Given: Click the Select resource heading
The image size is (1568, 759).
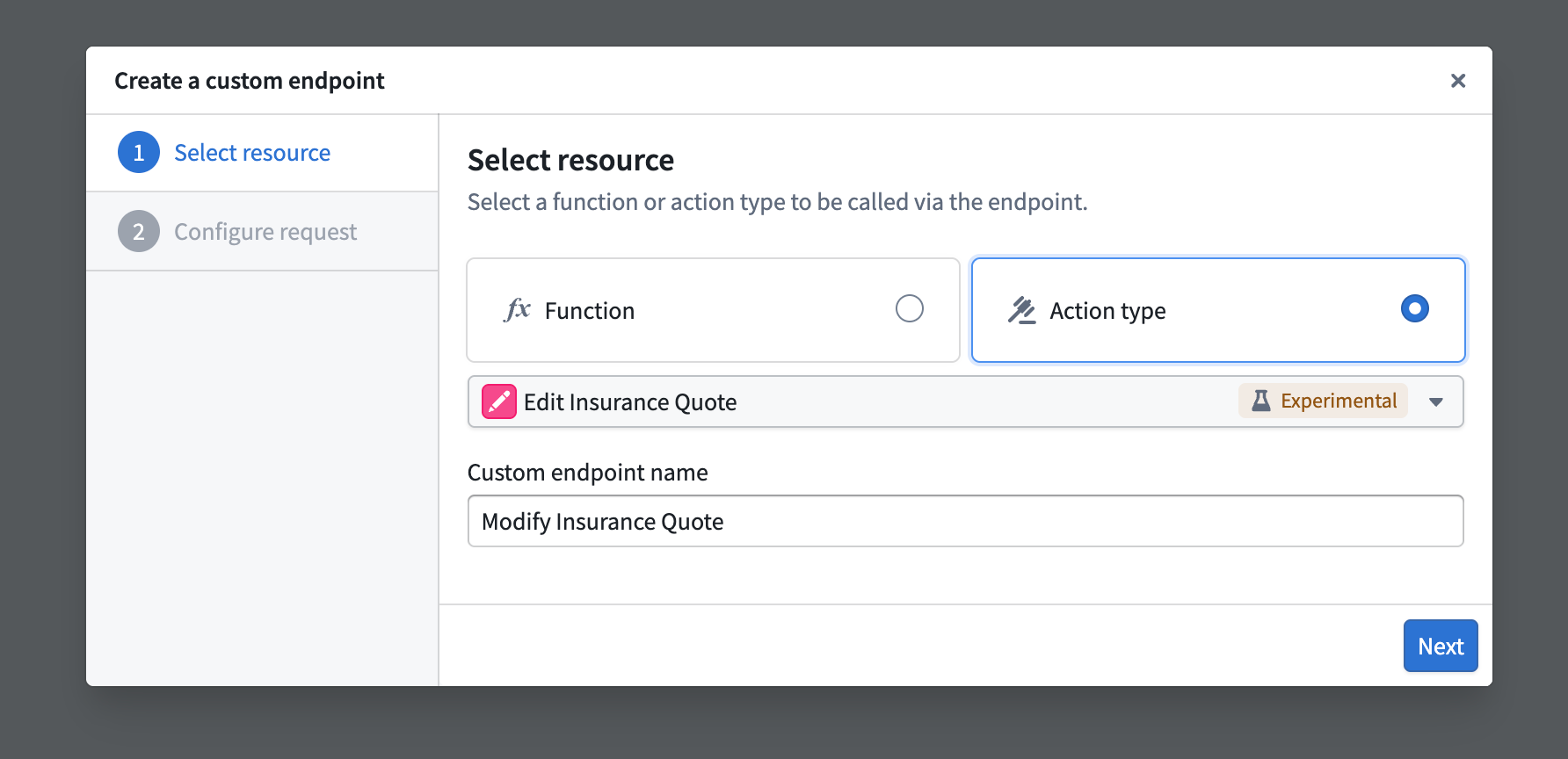Looking at the screenshot, I should (x=571, y=161).
